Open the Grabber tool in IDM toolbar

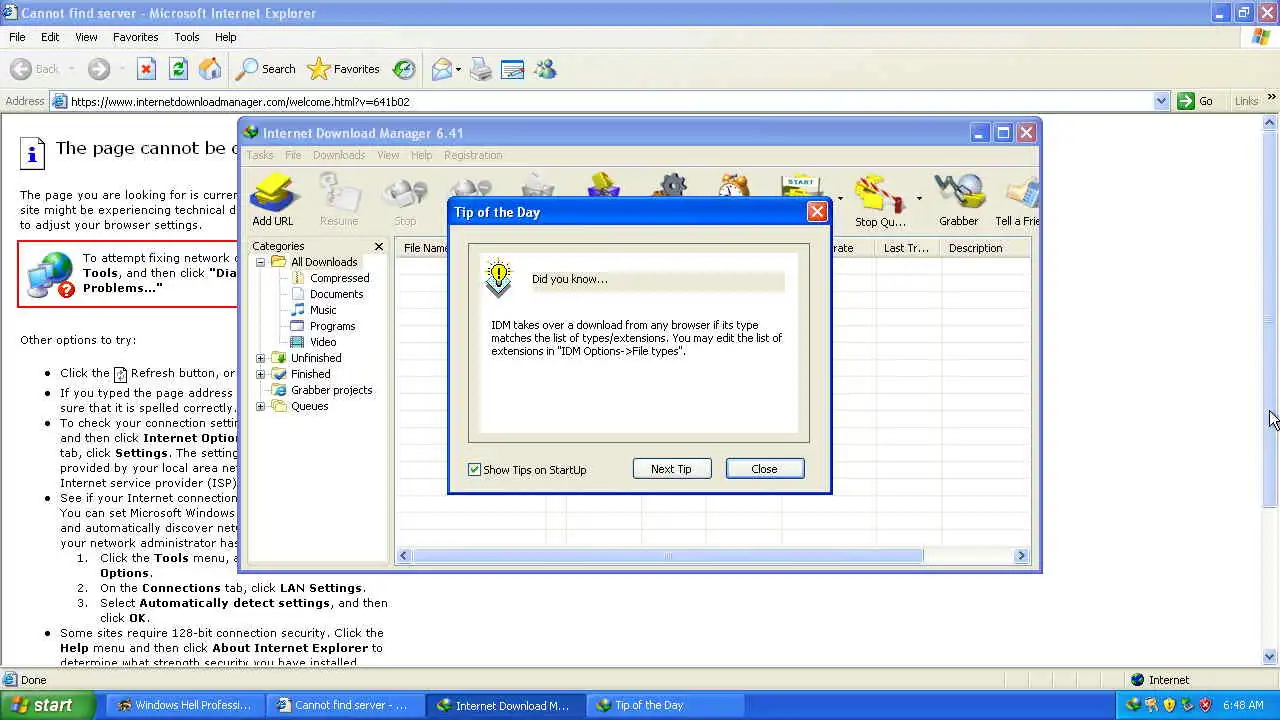tap(958, 200)
